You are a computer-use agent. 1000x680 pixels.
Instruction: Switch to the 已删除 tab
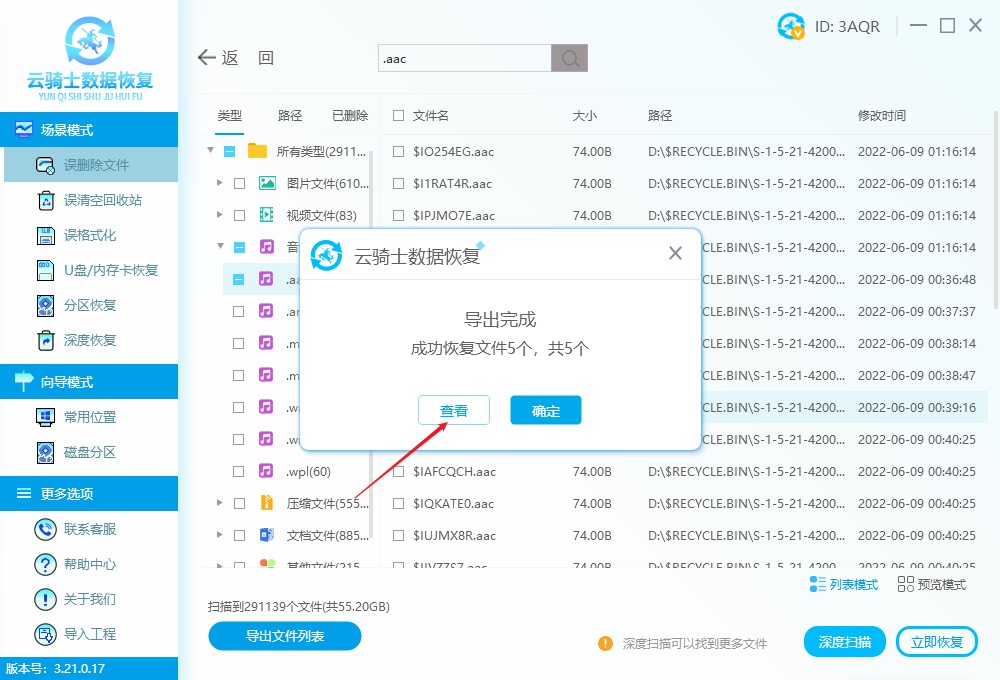349,115
